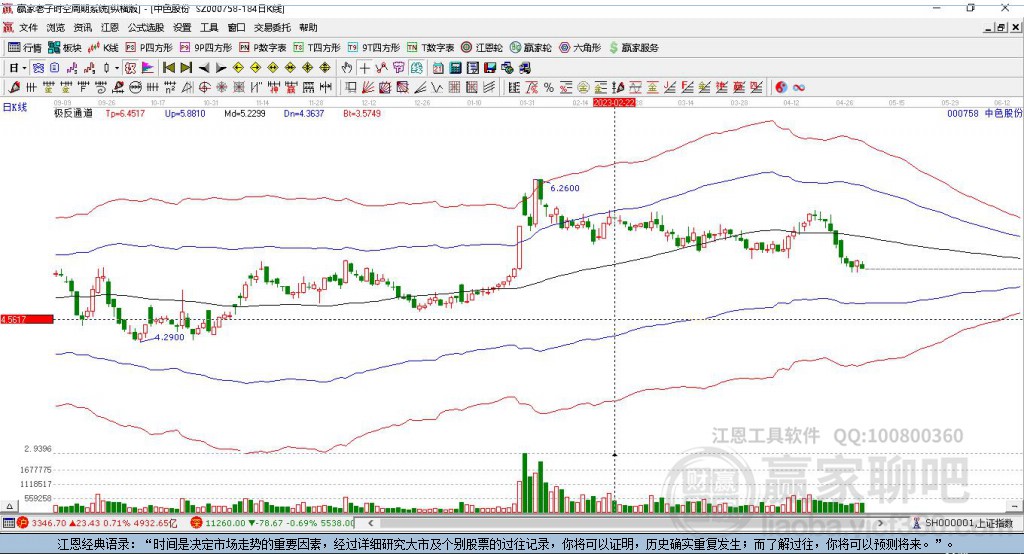Screen dimensions: 1024x554
Task: Toggle the crosshair cursor tool
Action: coord(364,68)
